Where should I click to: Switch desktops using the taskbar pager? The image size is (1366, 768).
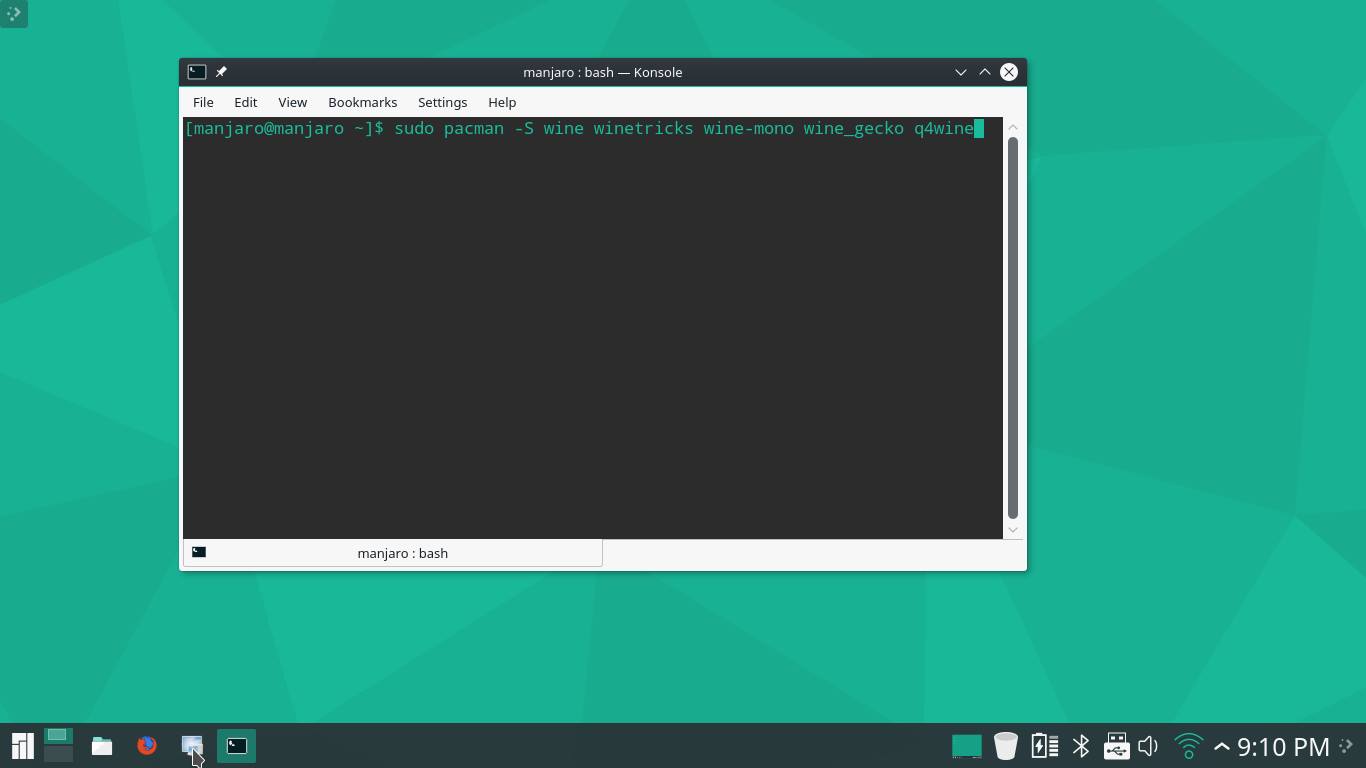[57, 745]
